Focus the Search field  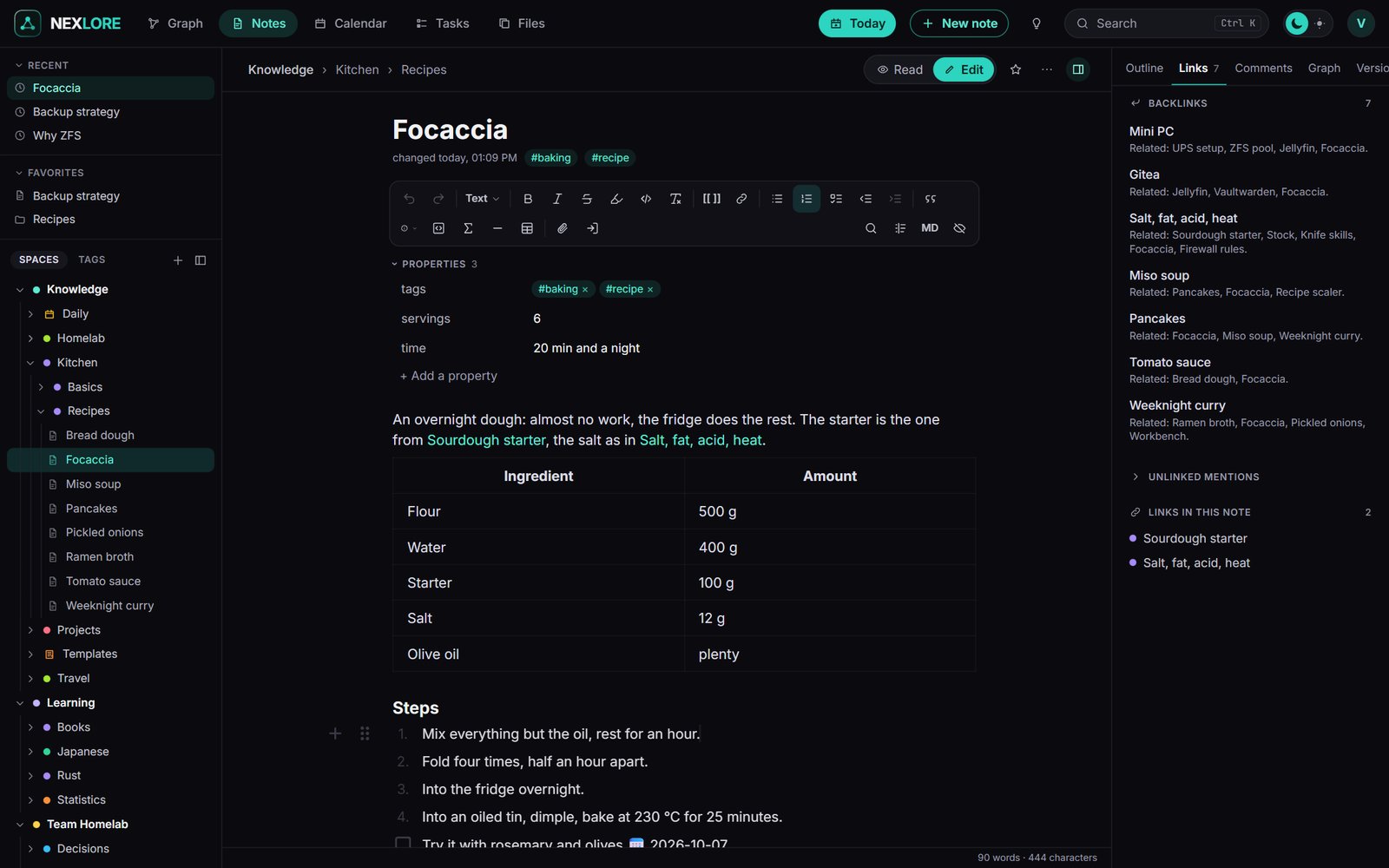tap(1166, 23)
